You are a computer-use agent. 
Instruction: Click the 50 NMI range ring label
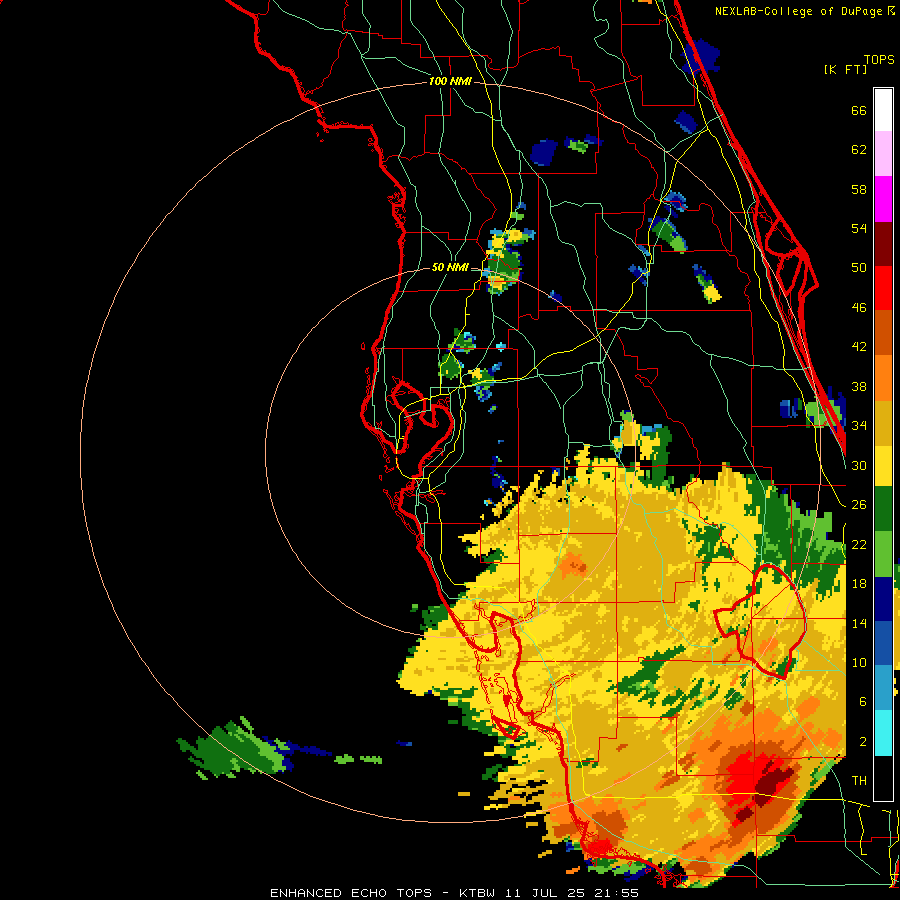click(450, 267)
